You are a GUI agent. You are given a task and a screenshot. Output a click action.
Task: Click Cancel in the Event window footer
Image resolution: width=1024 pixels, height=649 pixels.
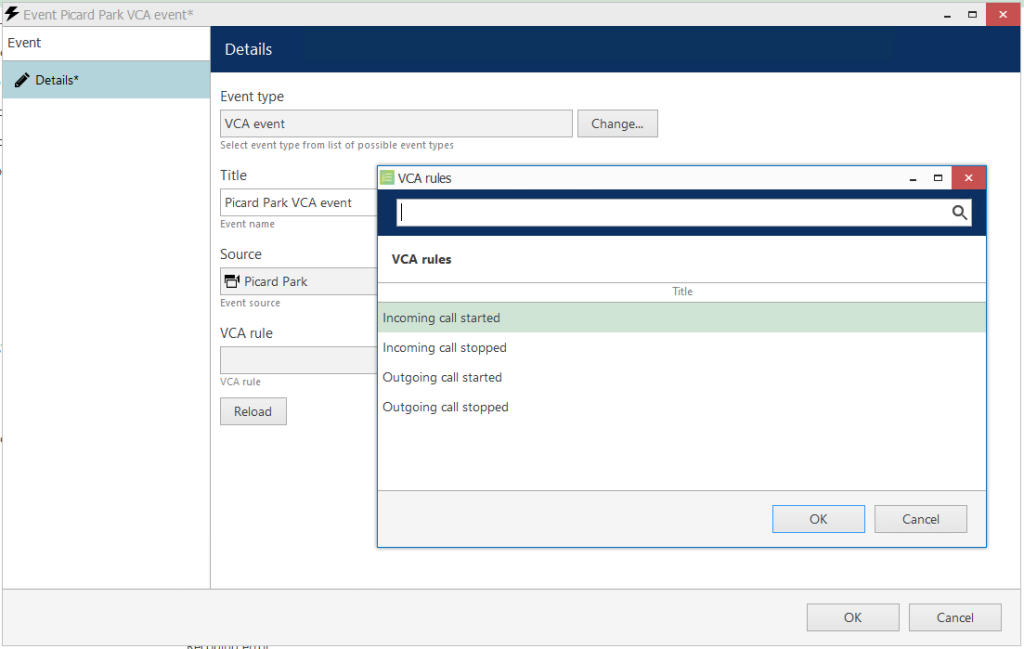[955, 618]
